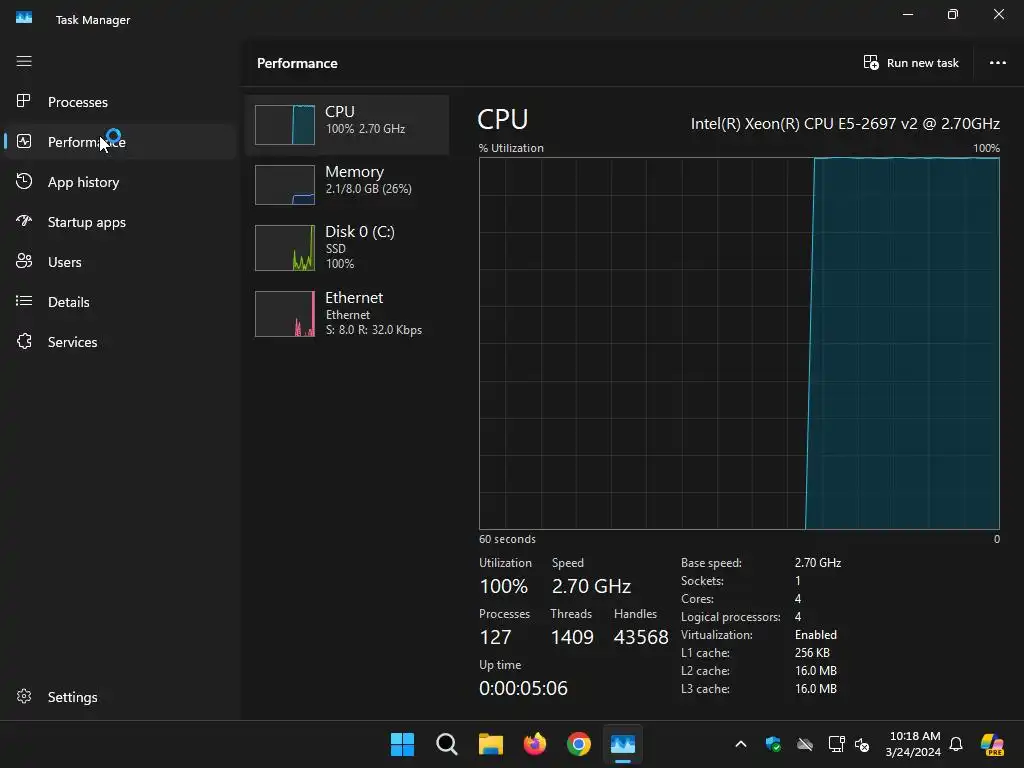This screenshot has height=768, width=1024.
Task: Click the Task Manager title bar icon
Action: coord(24,18)
